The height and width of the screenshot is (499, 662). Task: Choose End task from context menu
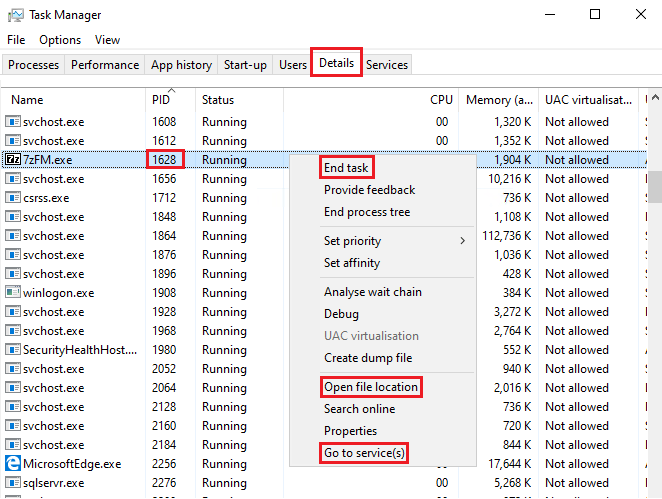point(347,168)
